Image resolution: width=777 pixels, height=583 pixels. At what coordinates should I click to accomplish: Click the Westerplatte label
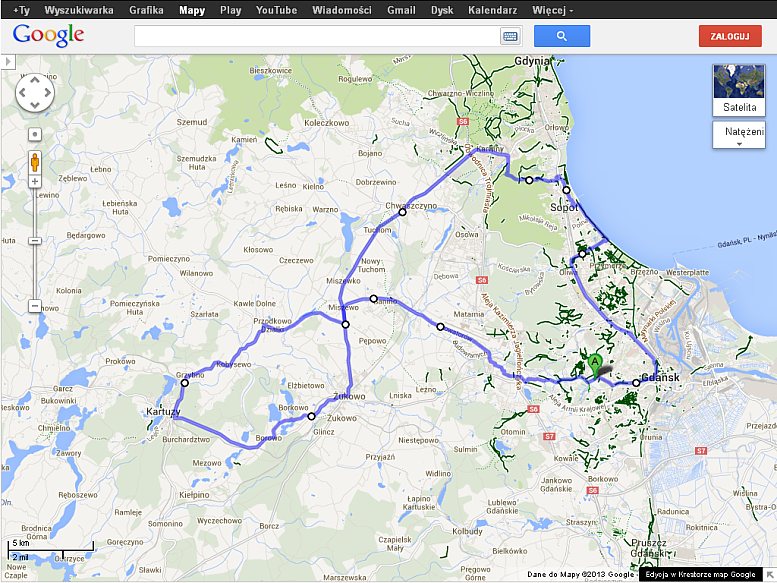[687, 272]
